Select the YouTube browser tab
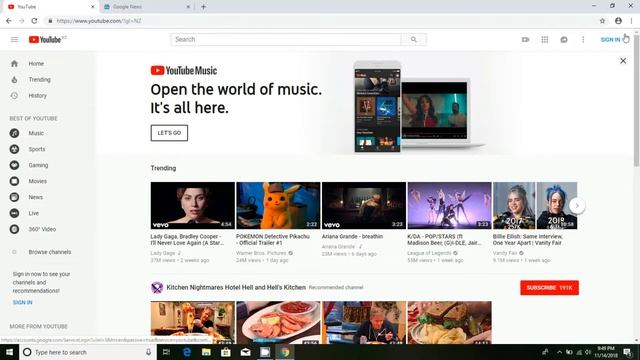This screenshot has height=360, width=640. (x=51, y=7)
